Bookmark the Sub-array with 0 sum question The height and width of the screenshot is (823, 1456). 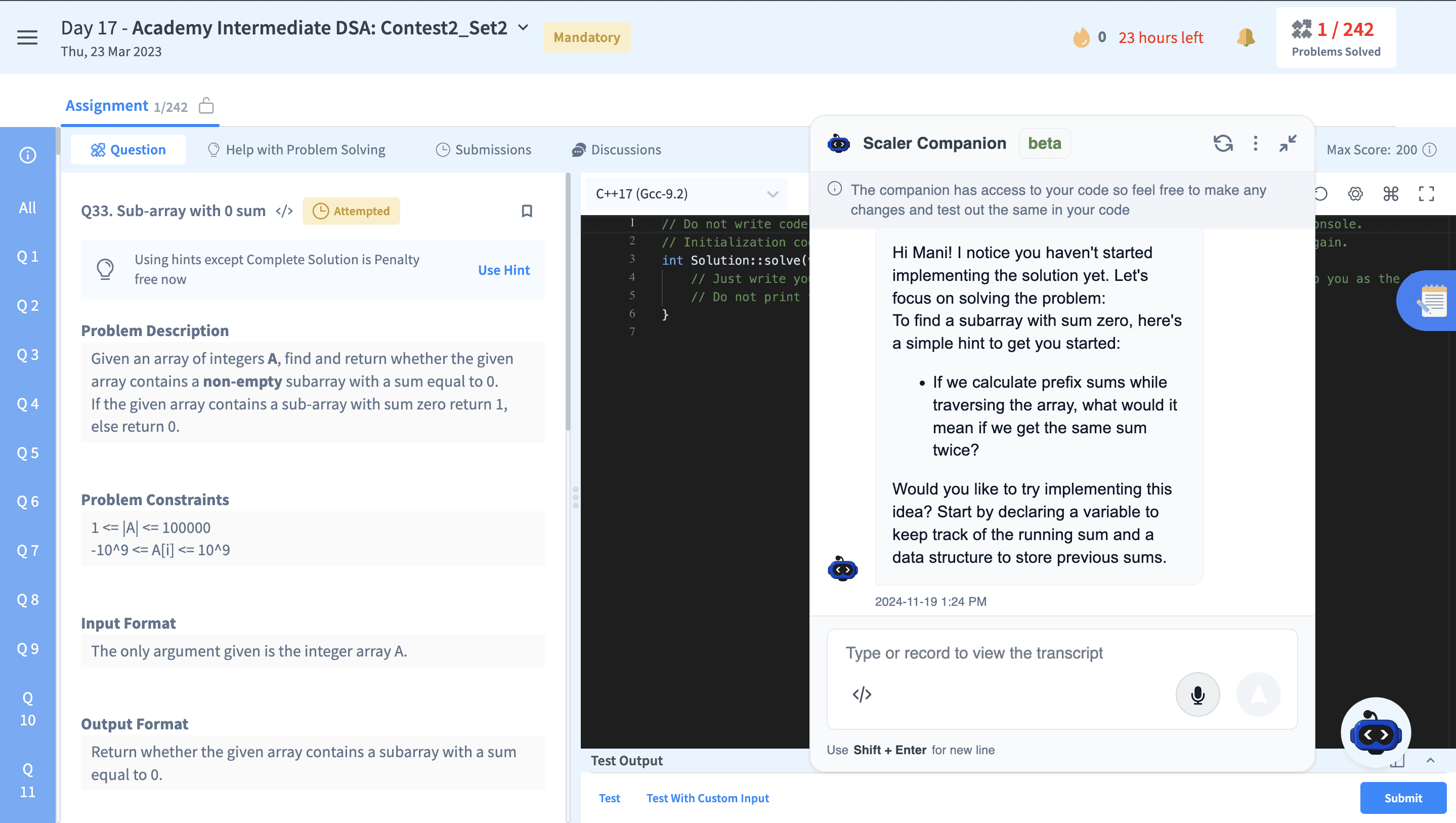(527, 211)
